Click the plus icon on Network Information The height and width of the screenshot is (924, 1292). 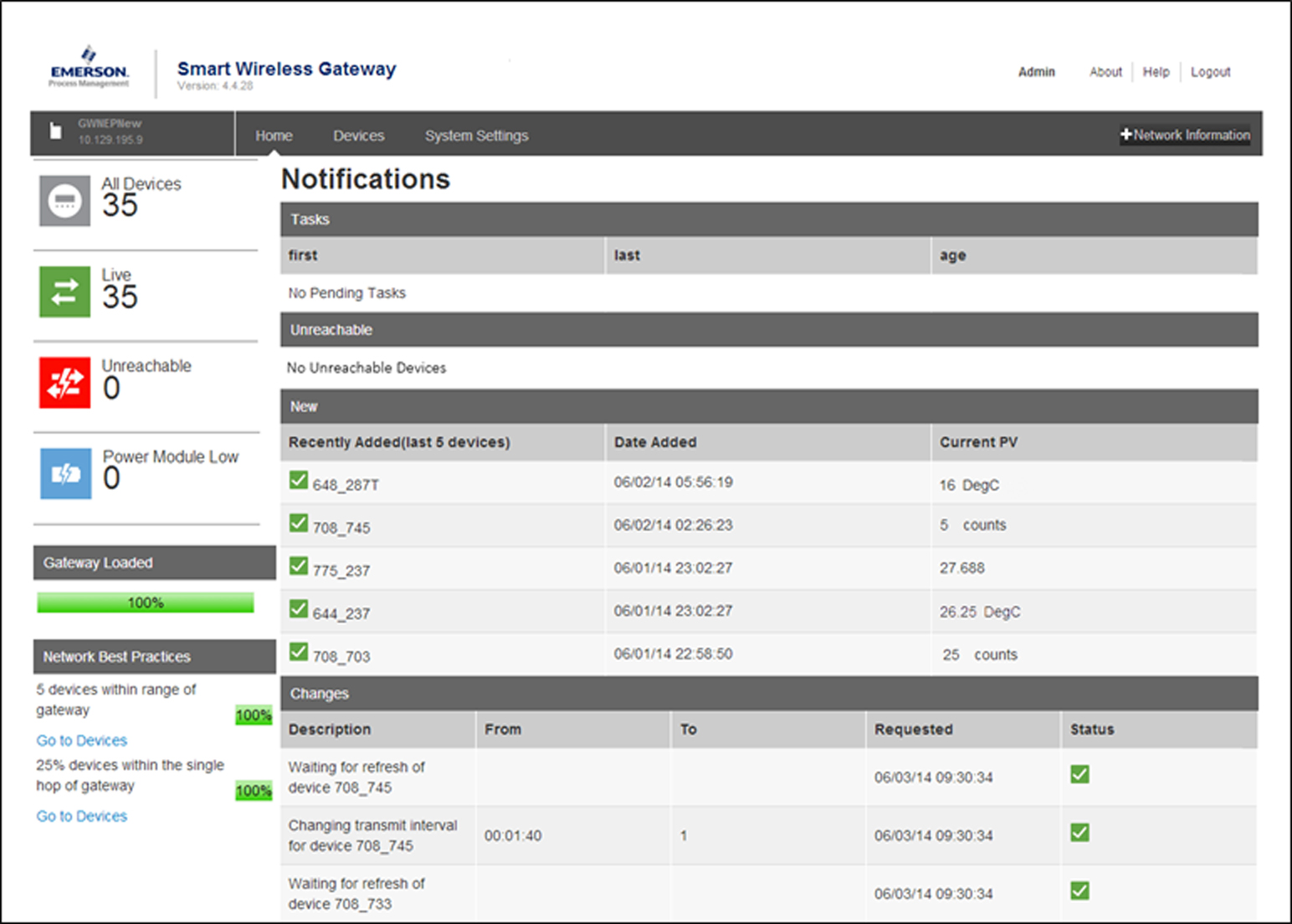tap(1127, 134)
